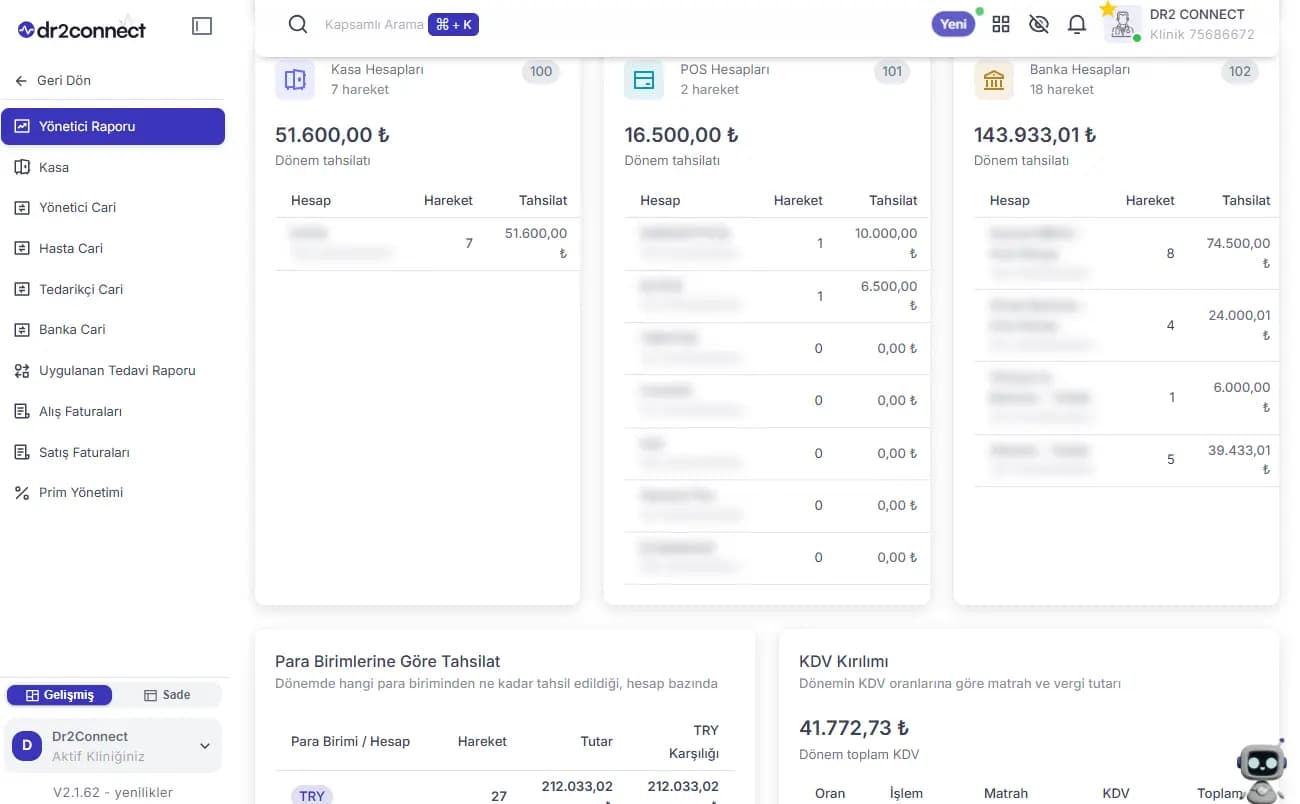Click the Kasa Hesapları safe icon

(295, 80)
